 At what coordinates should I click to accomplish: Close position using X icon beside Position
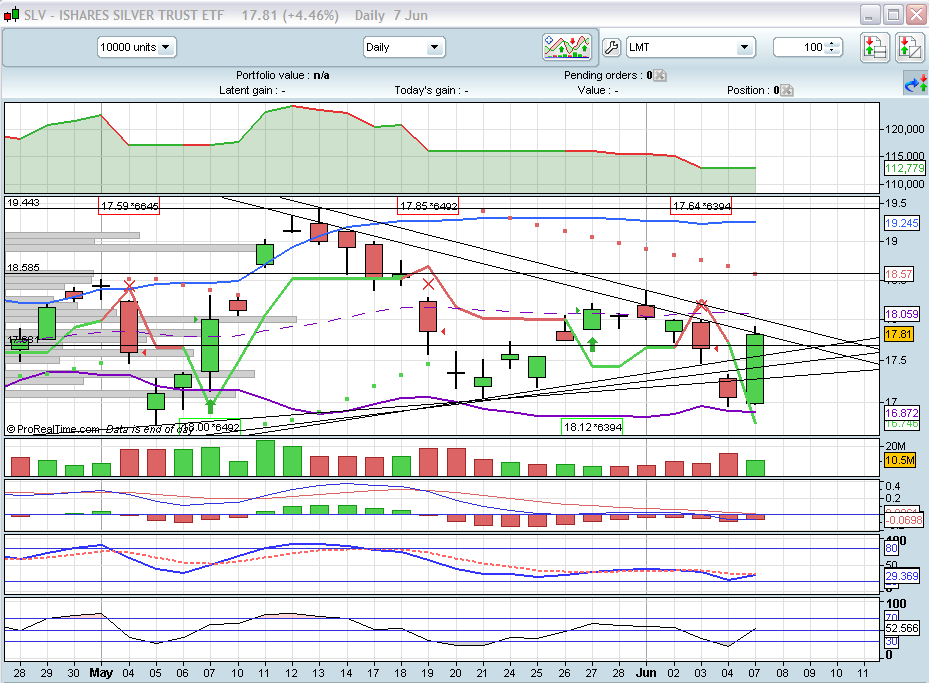pos(787,90)
